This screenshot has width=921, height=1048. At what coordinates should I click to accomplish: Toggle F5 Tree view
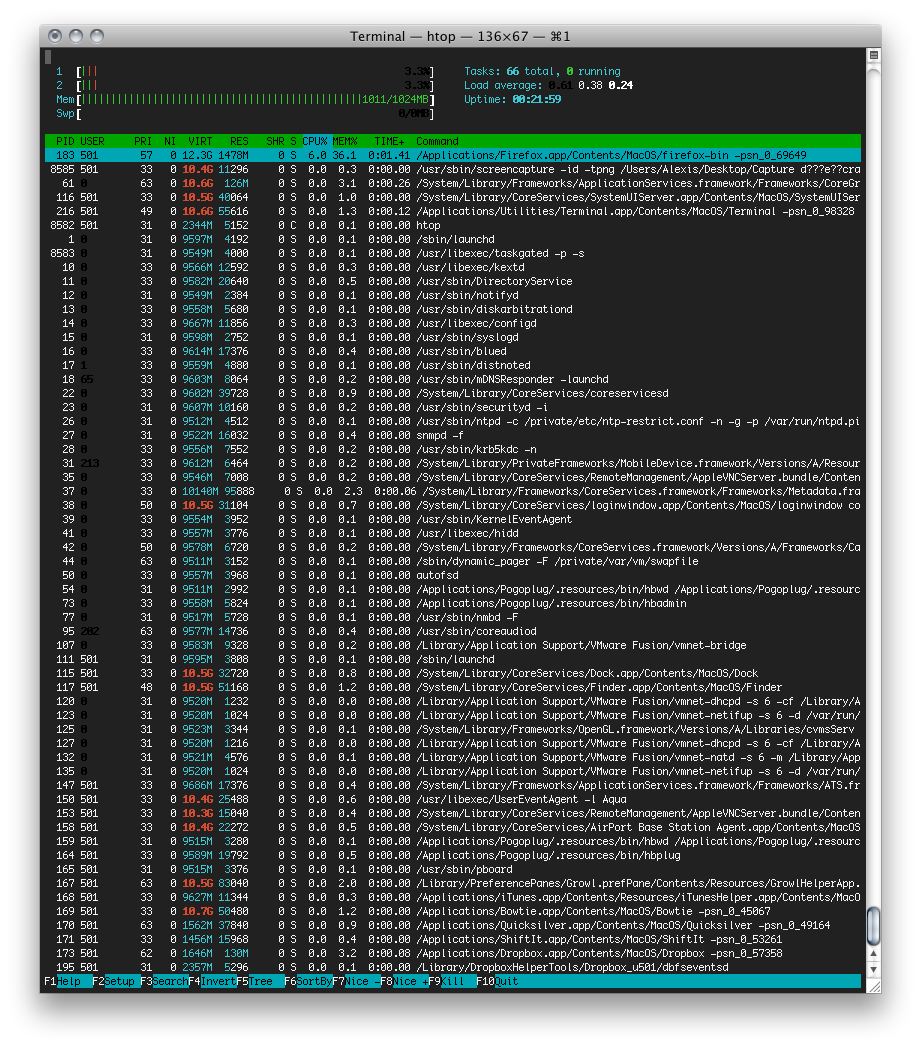(260, 981)
